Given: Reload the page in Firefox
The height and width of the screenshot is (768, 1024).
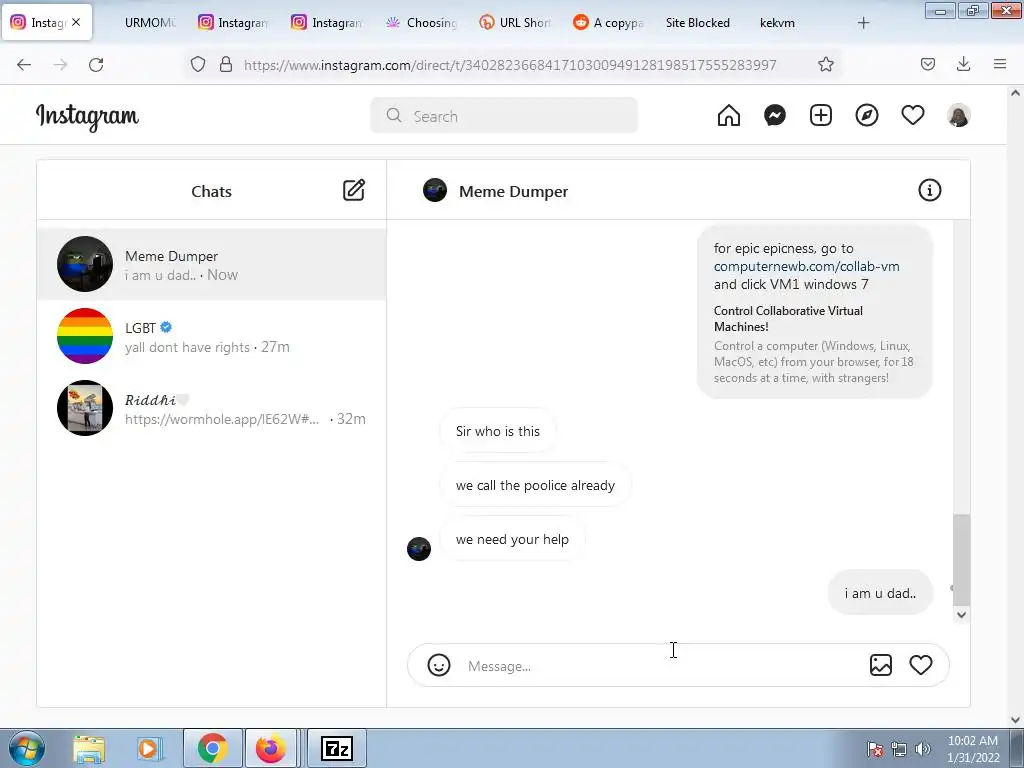Looking at the screenshot, I should [96, 64].
